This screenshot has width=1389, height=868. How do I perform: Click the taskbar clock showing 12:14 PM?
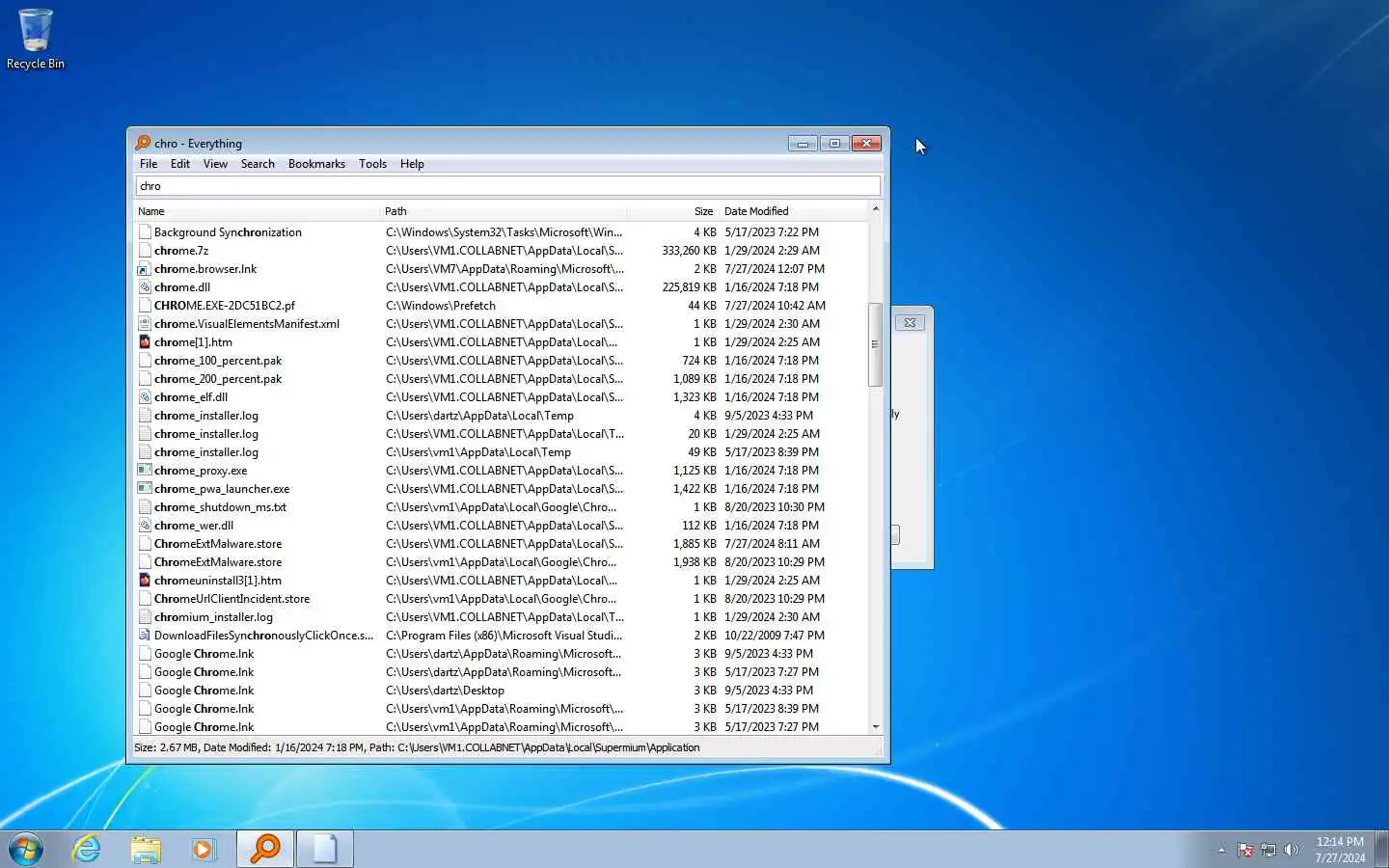(x=1340, y=850)
